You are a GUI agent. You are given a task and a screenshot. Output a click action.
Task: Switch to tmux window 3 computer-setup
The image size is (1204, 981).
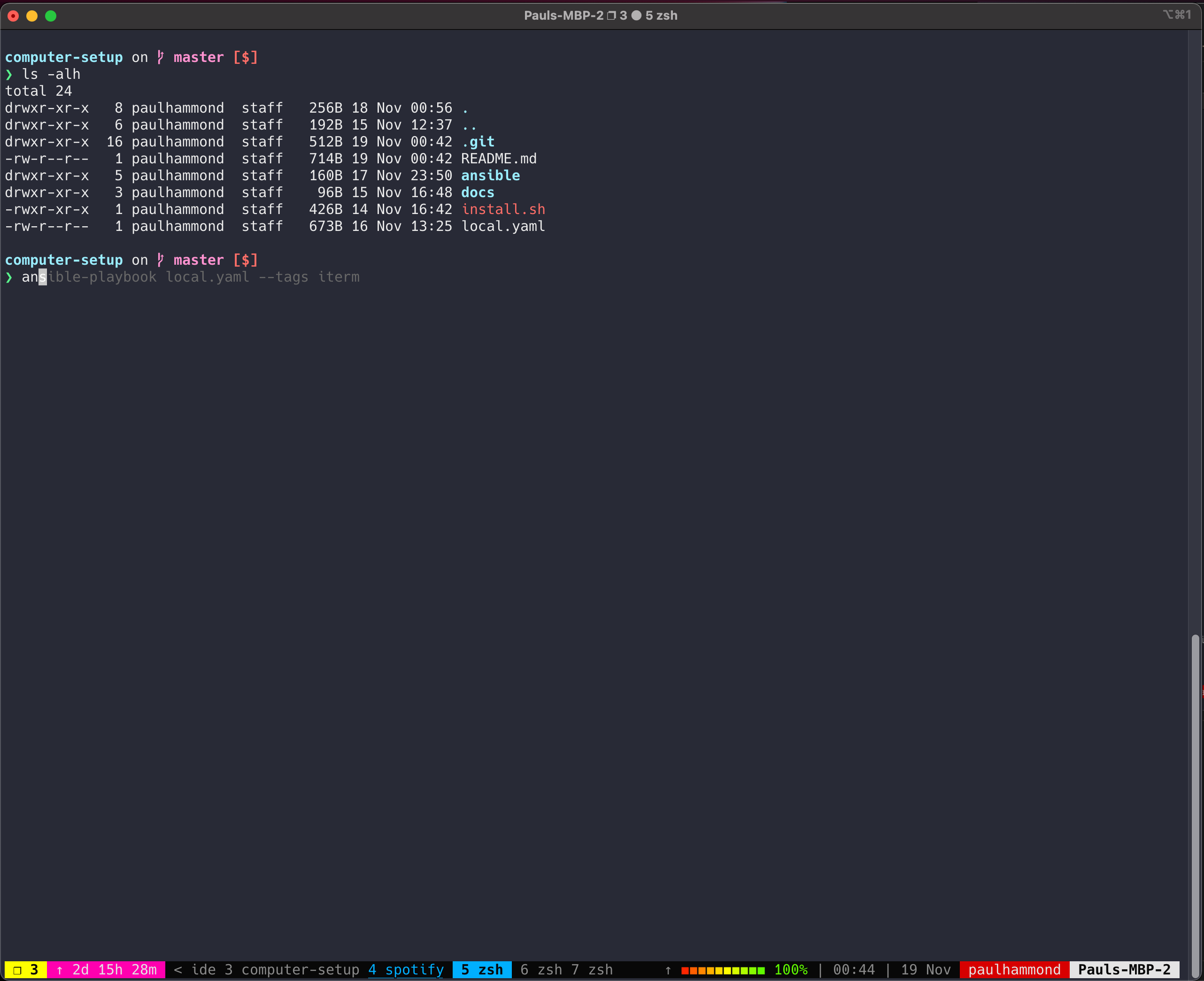coord(292,970)
